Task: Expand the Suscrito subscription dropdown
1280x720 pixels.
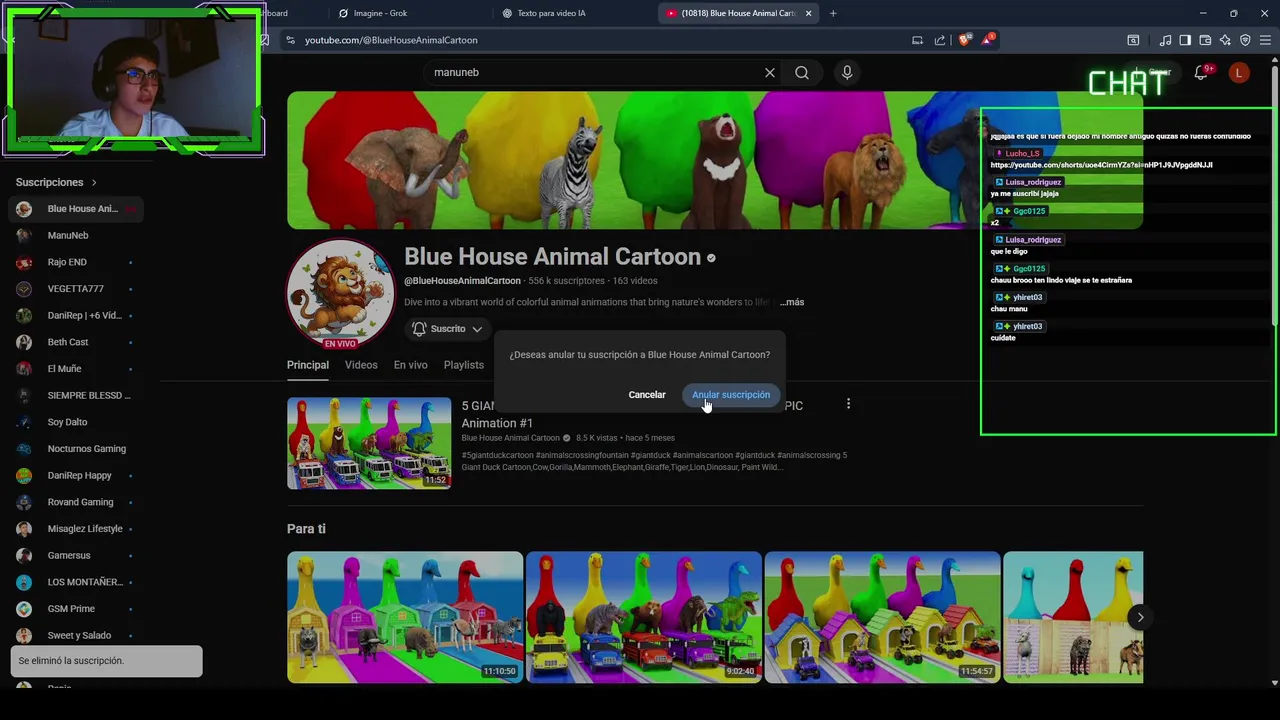Action: pyautogui.click(x=448, y=329)
